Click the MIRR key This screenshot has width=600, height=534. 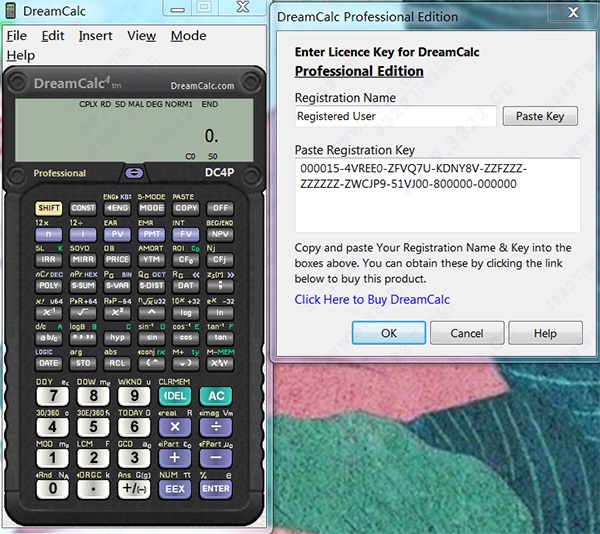(83, 260)
